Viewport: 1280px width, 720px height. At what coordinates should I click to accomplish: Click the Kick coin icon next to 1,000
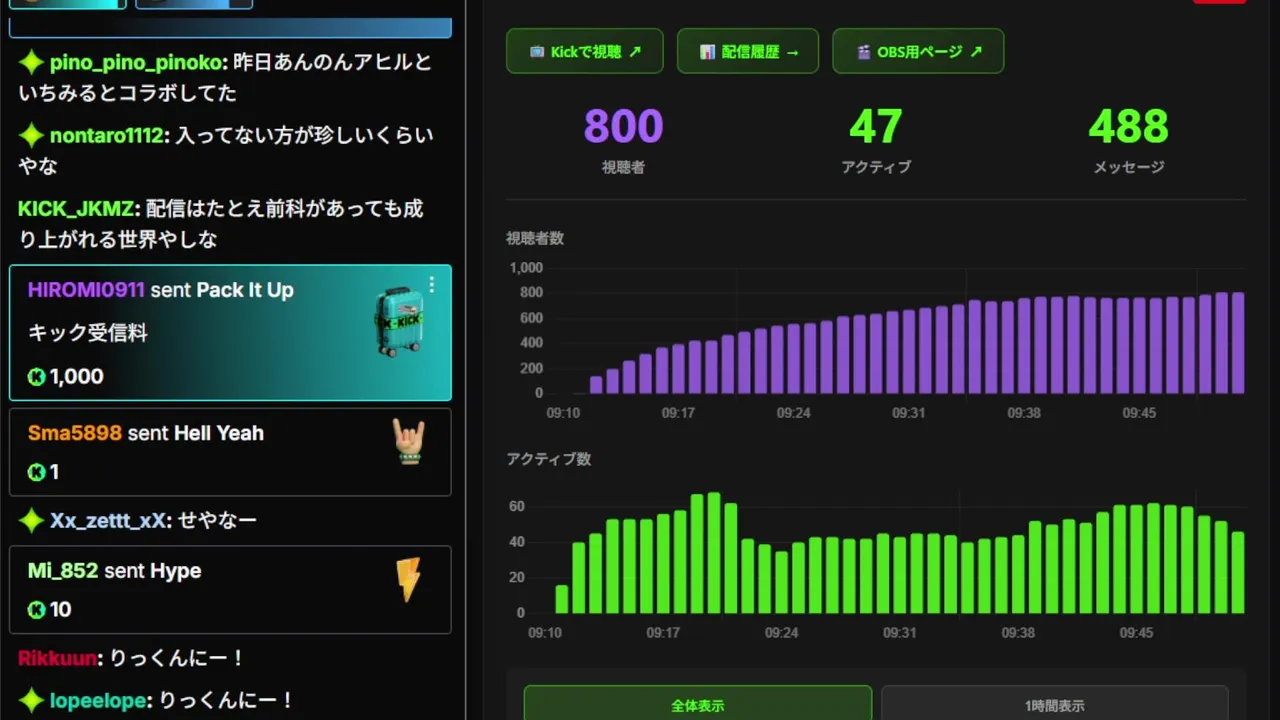tap(37, 377)
